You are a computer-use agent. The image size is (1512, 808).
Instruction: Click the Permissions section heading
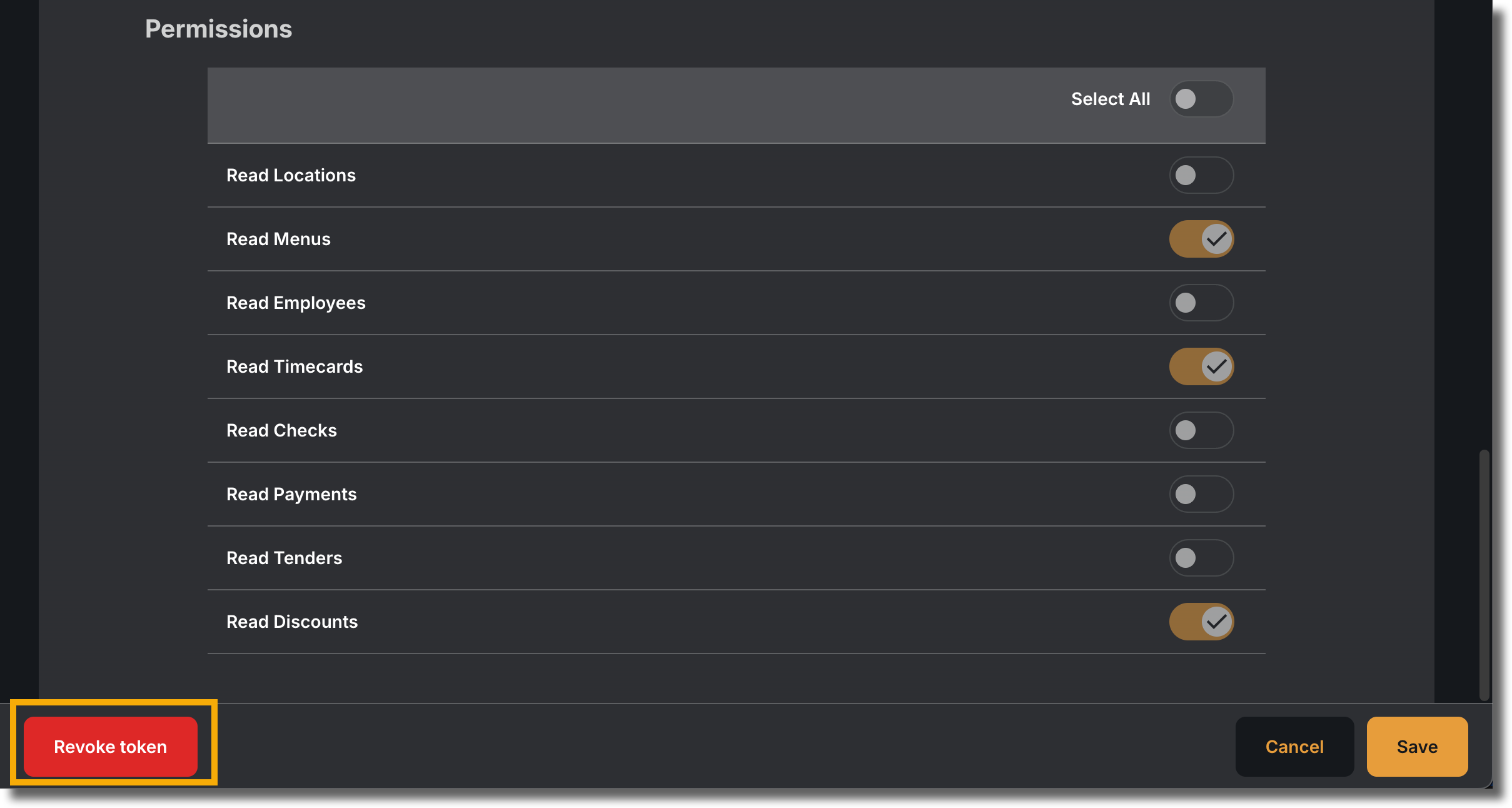(x=218, y=29)
